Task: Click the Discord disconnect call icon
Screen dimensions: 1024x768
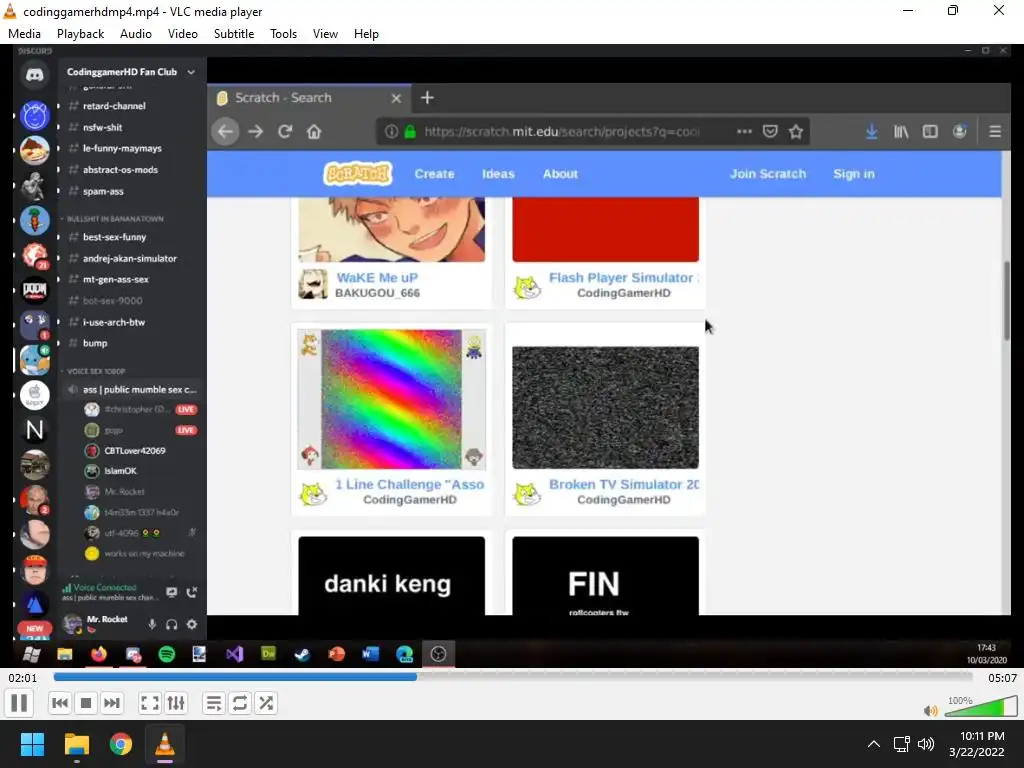Action: (x=191, y=592)
